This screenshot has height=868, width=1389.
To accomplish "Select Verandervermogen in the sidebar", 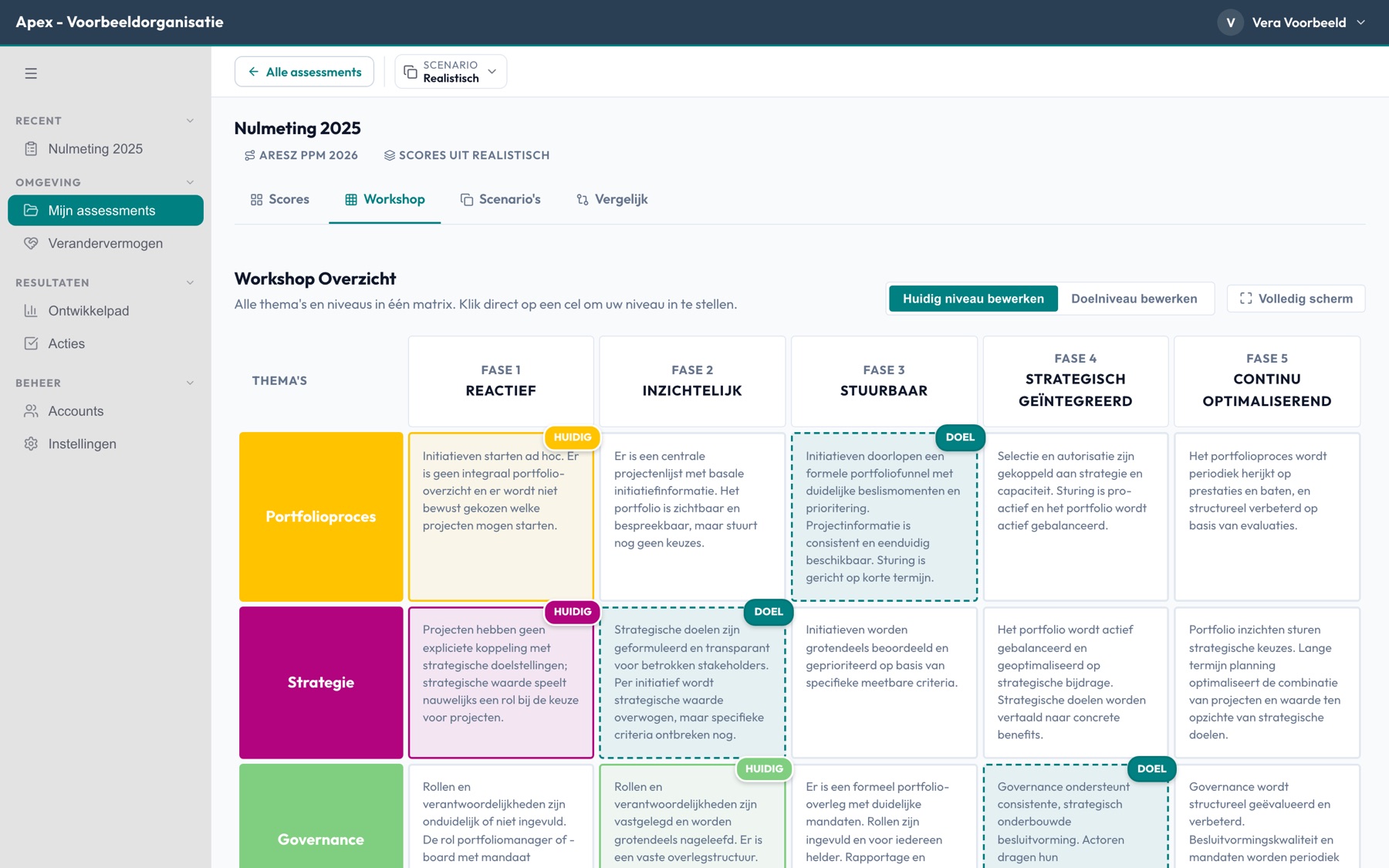I will coord(106,243).
